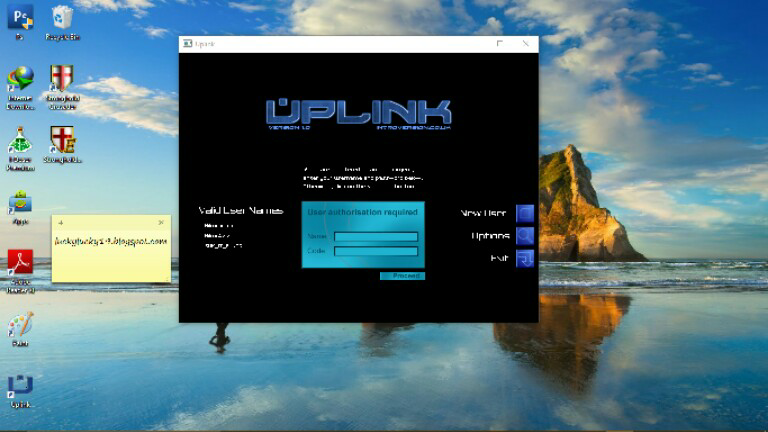Click the Exit arrow icon
This screenshot has width=768, height=432.
525,258
